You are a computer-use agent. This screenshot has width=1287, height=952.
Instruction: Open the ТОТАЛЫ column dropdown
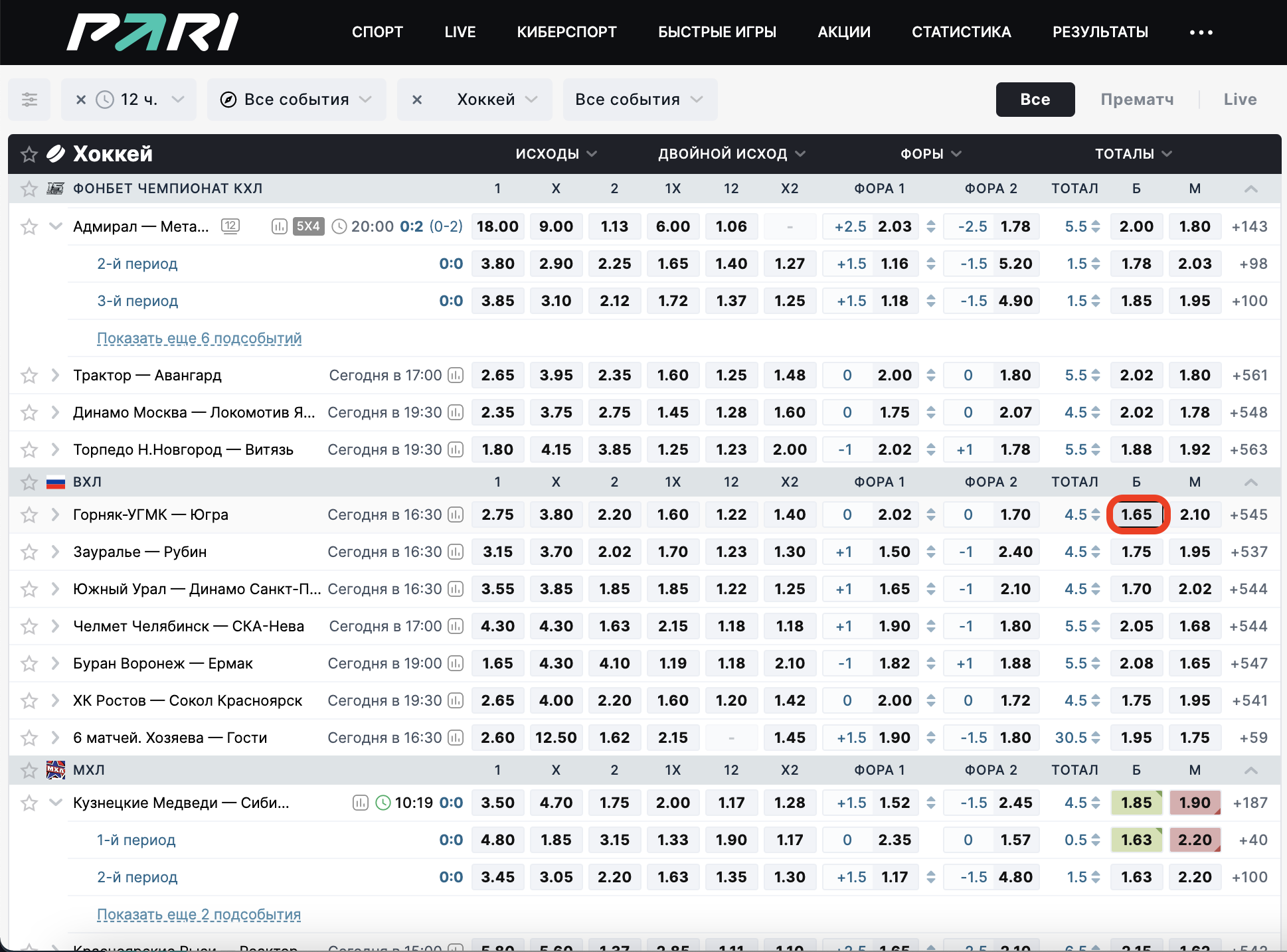(1133, 154)
